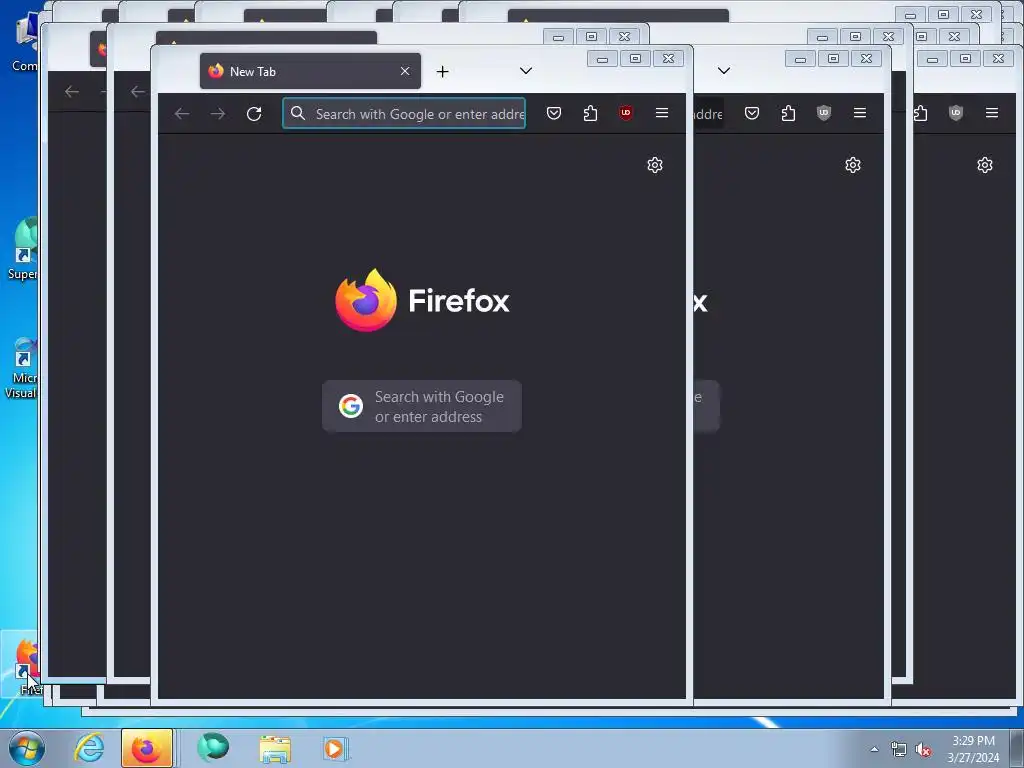Click the network tray icon
Screen dimensions: 1024x768
(x=899, y=750)
